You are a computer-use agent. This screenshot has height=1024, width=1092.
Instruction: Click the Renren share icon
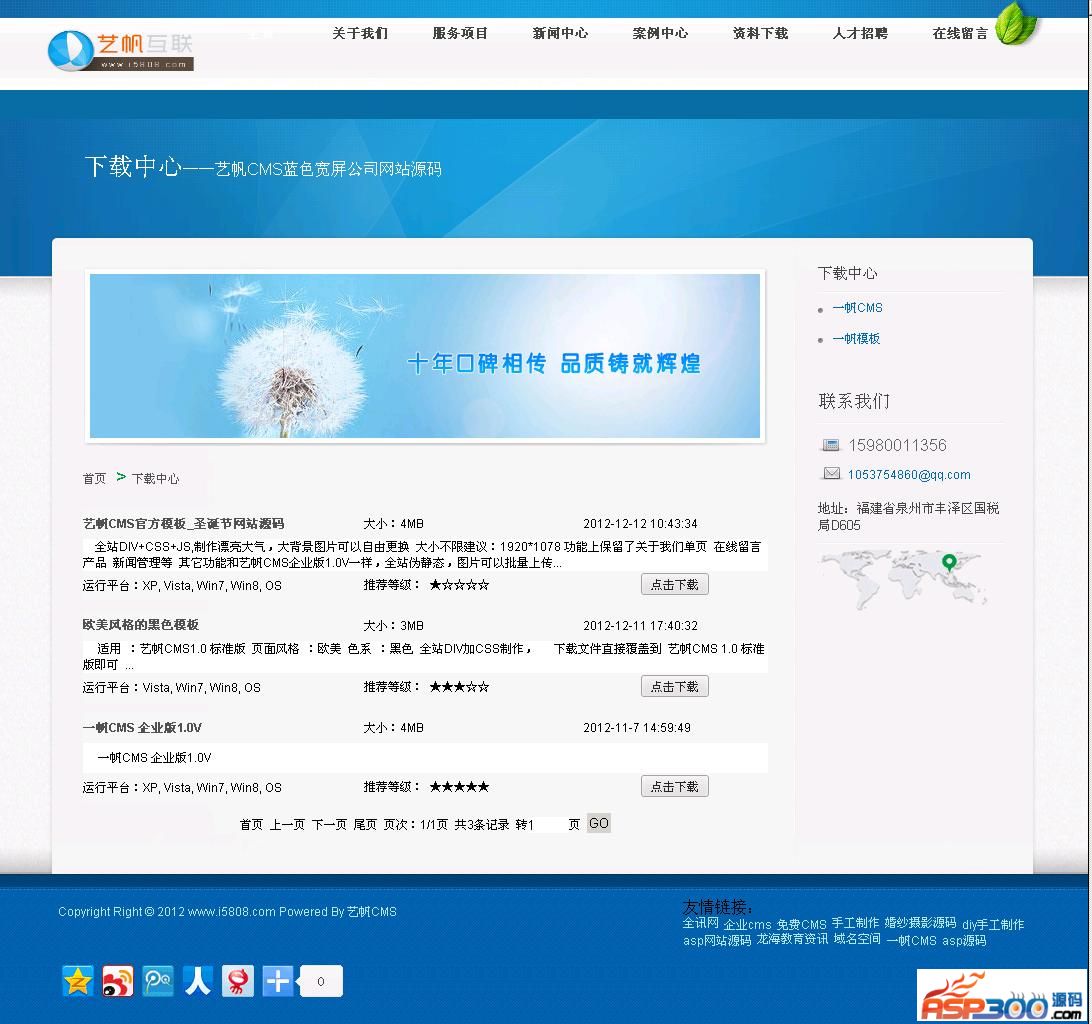[x=197, y=981]
